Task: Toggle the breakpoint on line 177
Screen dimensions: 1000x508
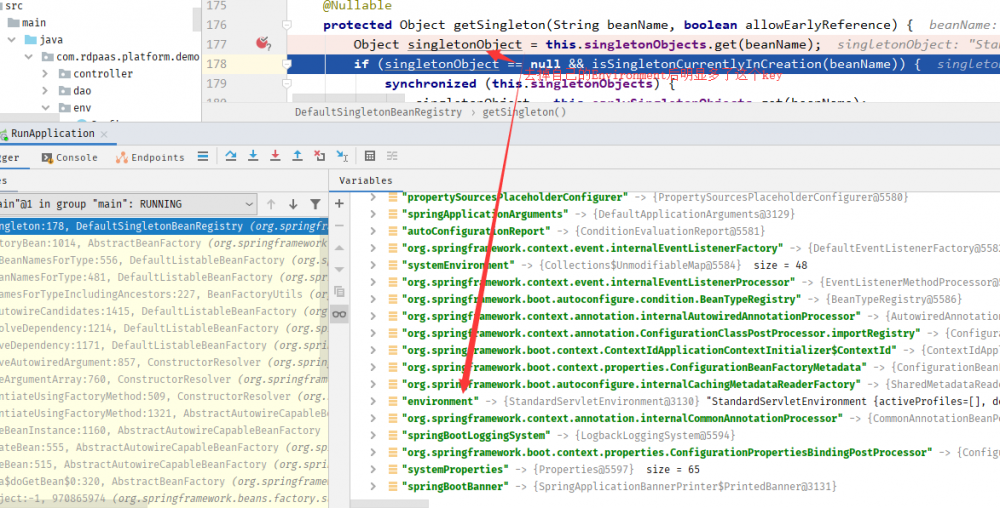Action: 263,44
